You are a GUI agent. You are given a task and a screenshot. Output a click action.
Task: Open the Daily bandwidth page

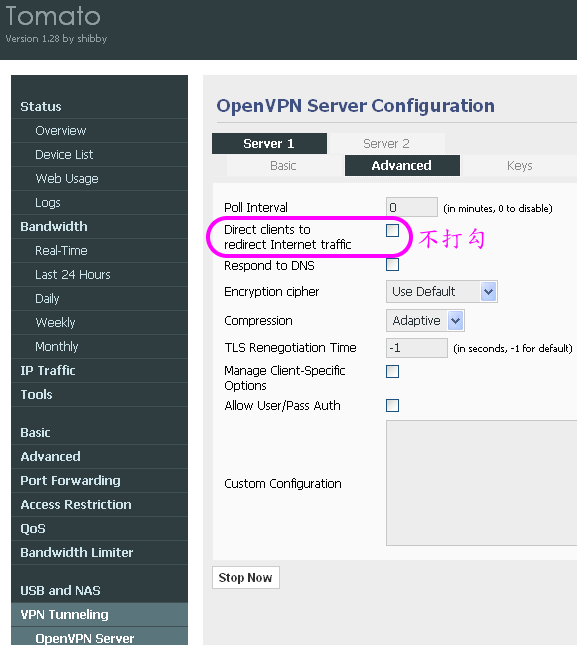click(x=100, y=299)
